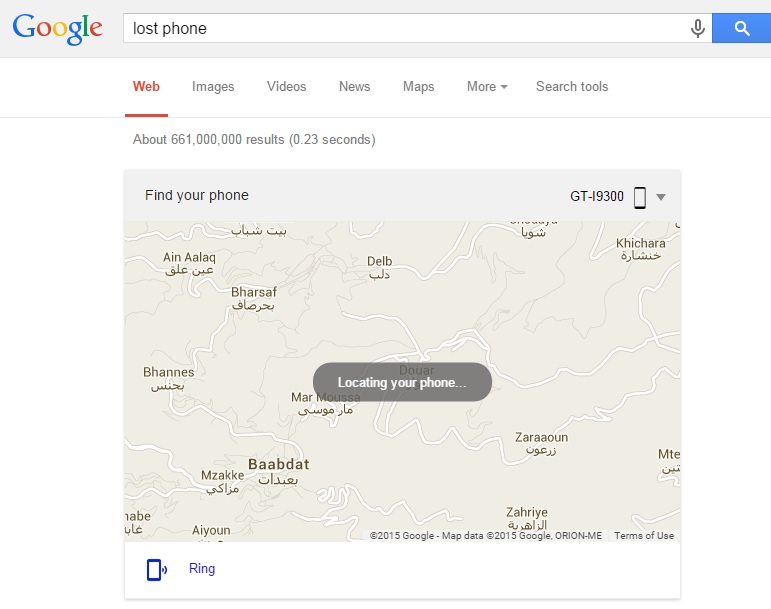Click the Baabdat label on the map
The image size is (771, 609).
279,464
